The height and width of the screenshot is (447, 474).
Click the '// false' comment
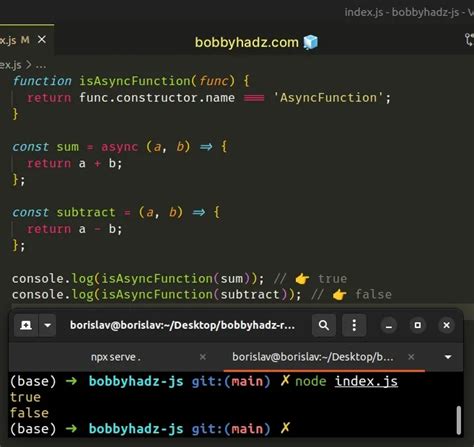pos(351,295)
